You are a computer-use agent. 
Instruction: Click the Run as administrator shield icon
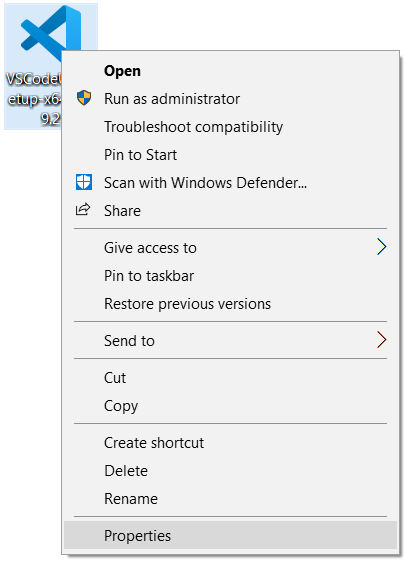coord(84,98)
